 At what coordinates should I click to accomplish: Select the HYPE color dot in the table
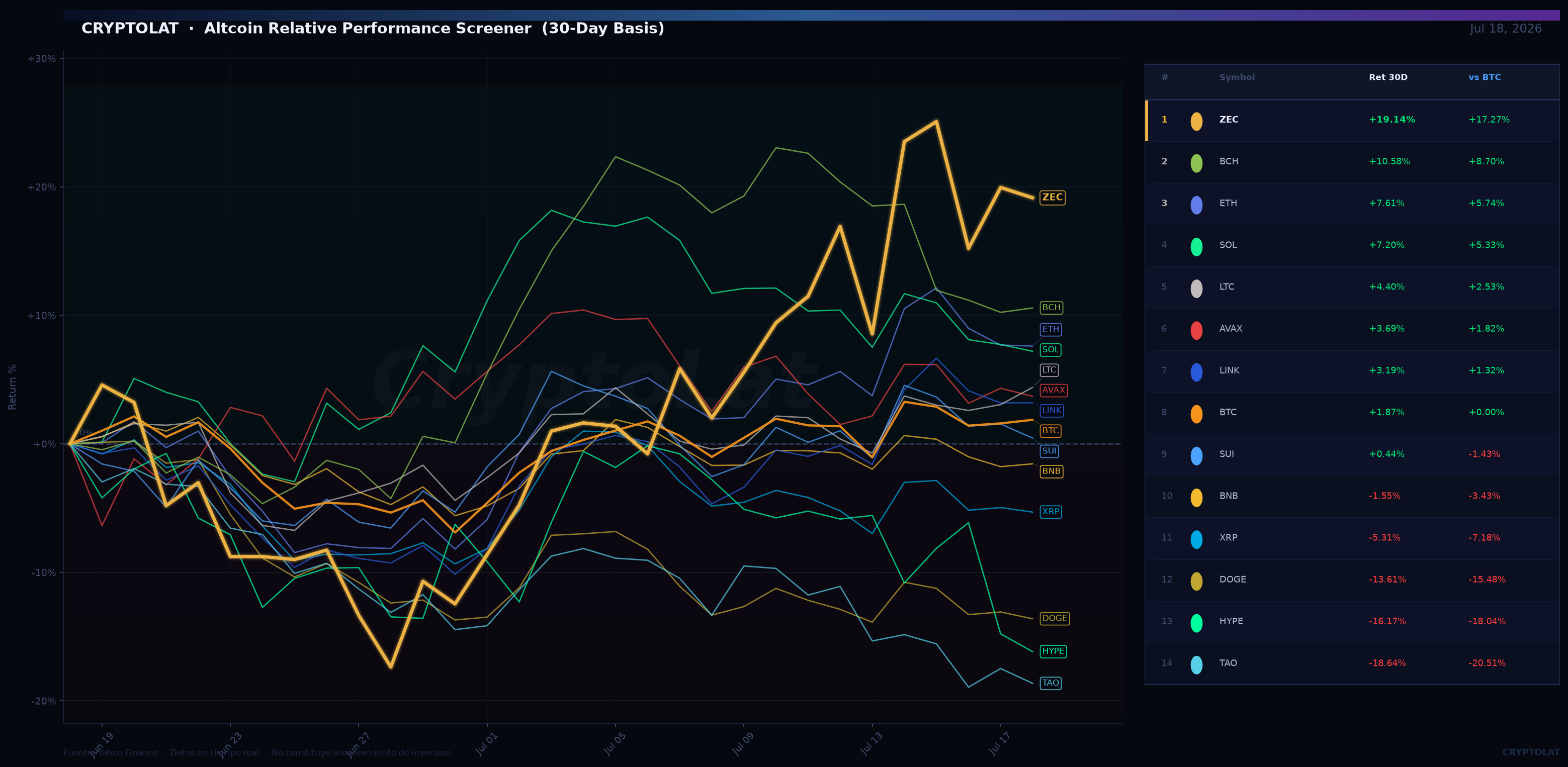[x=1196, y=623]
